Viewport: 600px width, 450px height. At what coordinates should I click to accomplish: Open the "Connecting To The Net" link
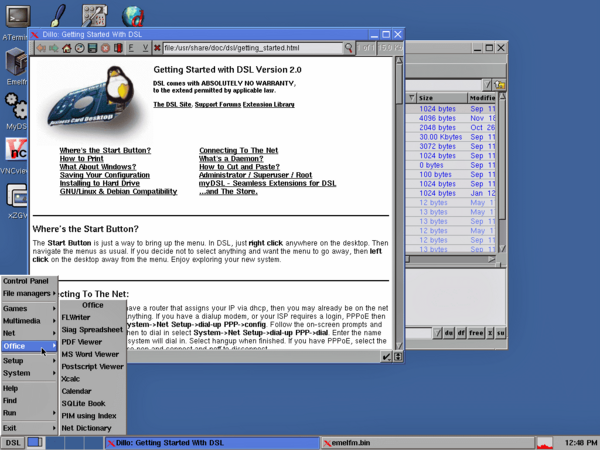coord(238,150)
